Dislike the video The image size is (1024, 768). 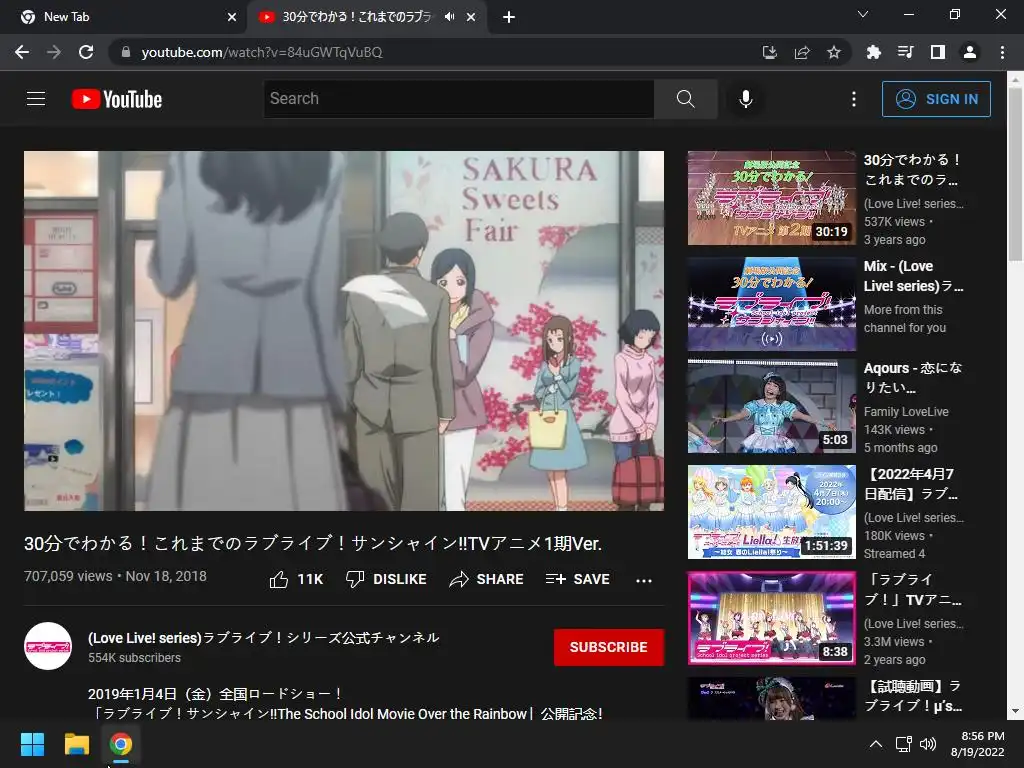[386, 579]
